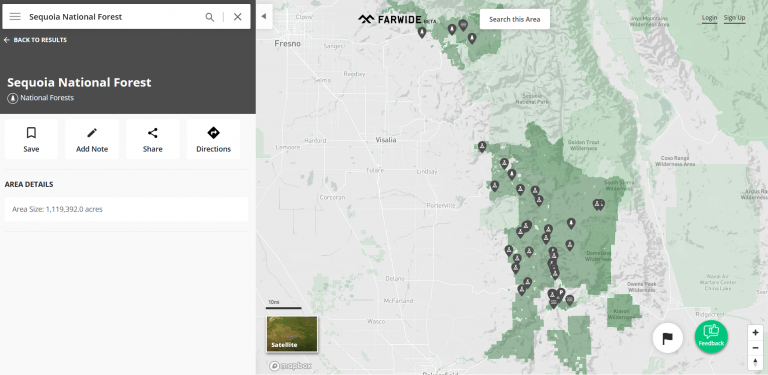Add a note using the pencil icon

[x=92, y=139]
